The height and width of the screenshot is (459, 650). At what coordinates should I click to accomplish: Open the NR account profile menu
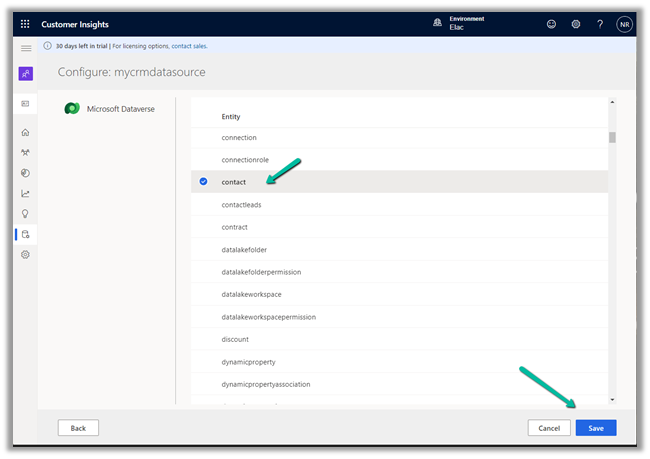pyautogui.click(x=624, y=24)
